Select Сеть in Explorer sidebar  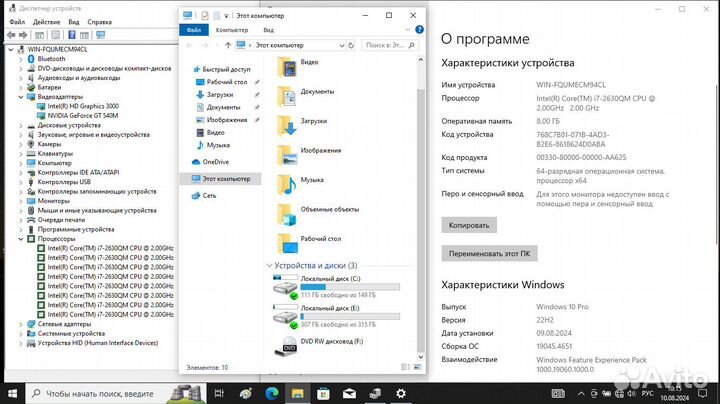point(204,196)
